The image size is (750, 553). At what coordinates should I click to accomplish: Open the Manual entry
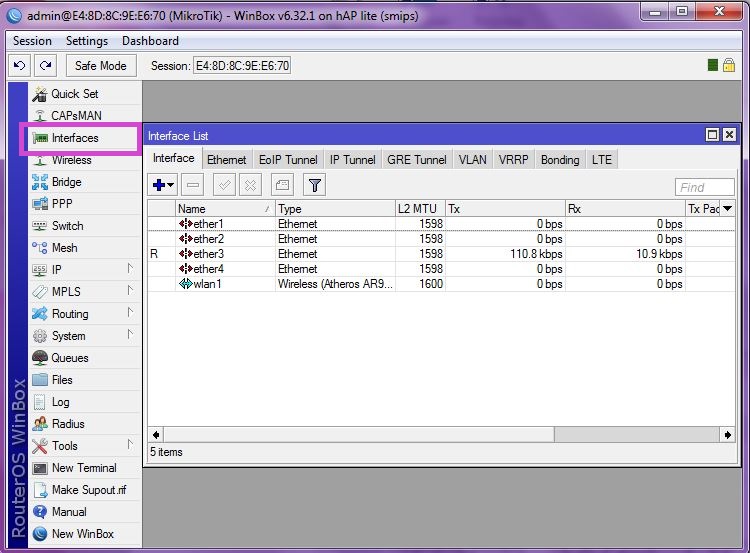pos(84,512)
